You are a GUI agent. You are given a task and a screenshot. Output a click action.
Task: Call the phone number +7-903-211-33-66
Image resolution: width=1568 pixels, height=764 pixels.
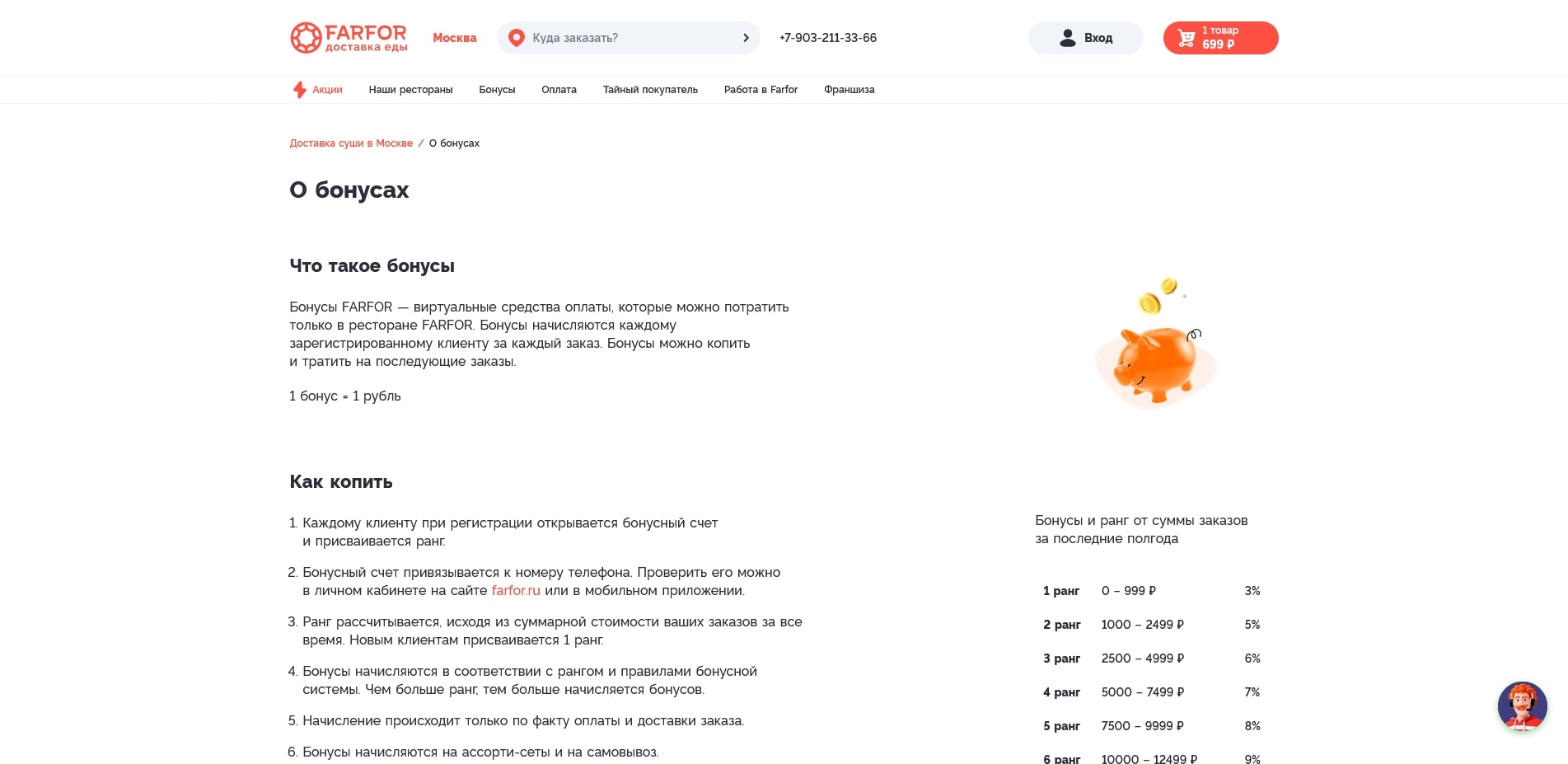pos(827,37)
